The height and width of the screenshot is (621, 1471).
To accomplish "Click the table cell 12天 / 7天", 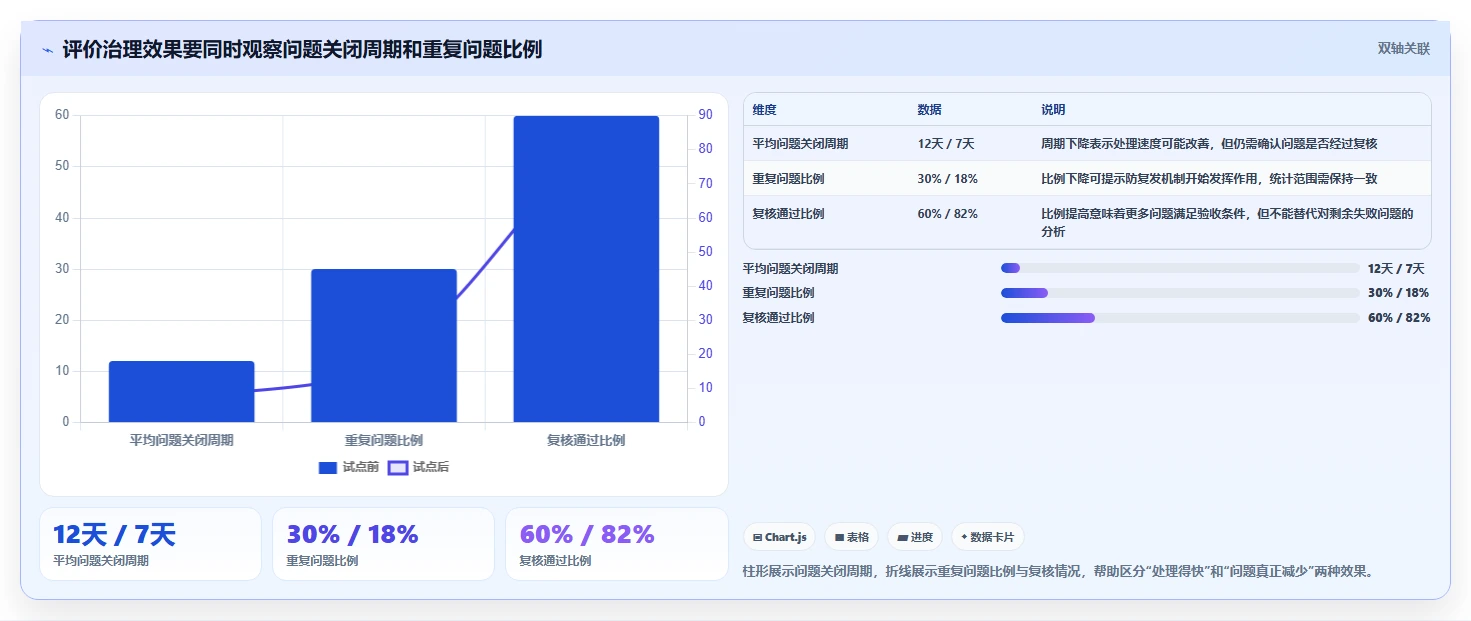I will tap(946, 144).
